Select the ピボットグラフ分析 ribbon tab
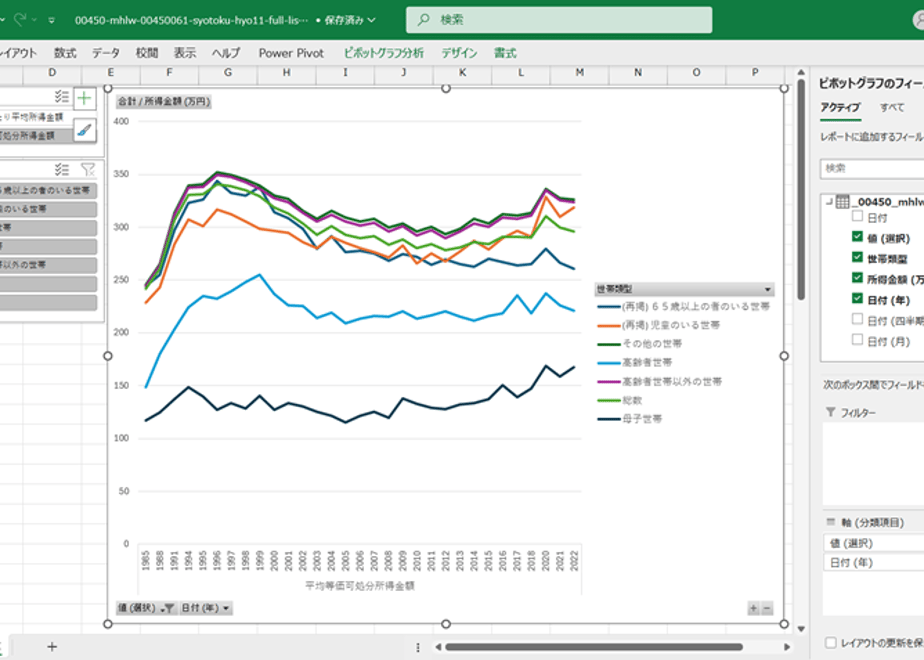The image size is (924, 660). click(384, 53)
